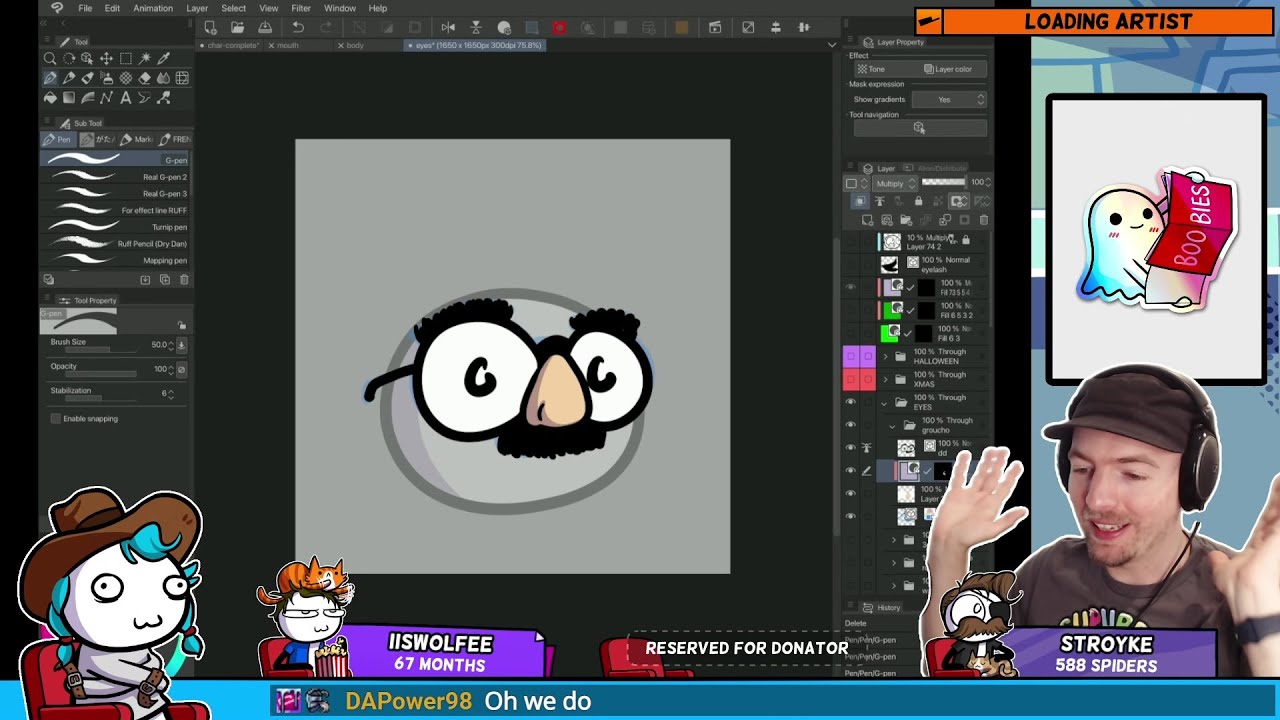Viewport: 1280px width, 720px height.
Task: Select the Eyedropper tool
Action: click(163, 59)
